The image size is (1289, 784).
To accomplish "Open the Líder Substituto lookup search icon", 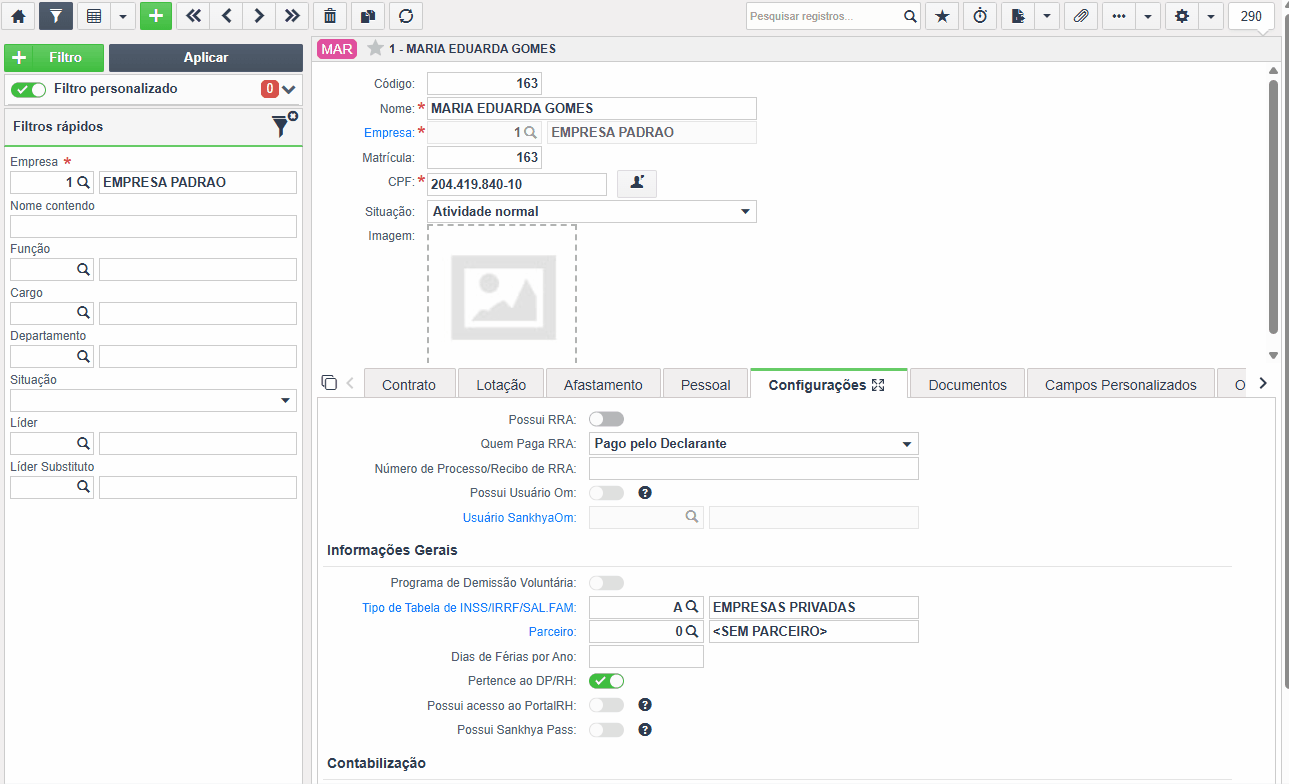I will click(84, 487).
